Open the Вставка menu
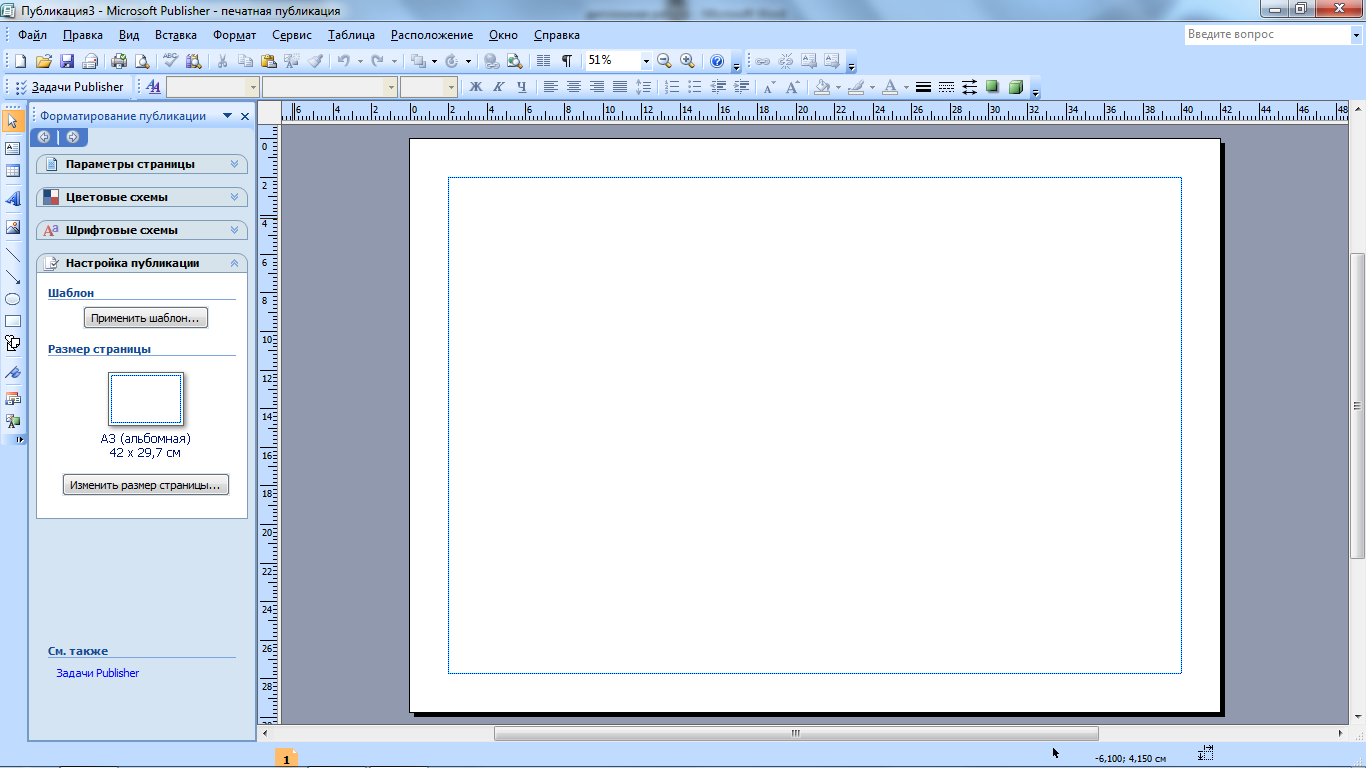The image size is (1366, 768). 176,35
